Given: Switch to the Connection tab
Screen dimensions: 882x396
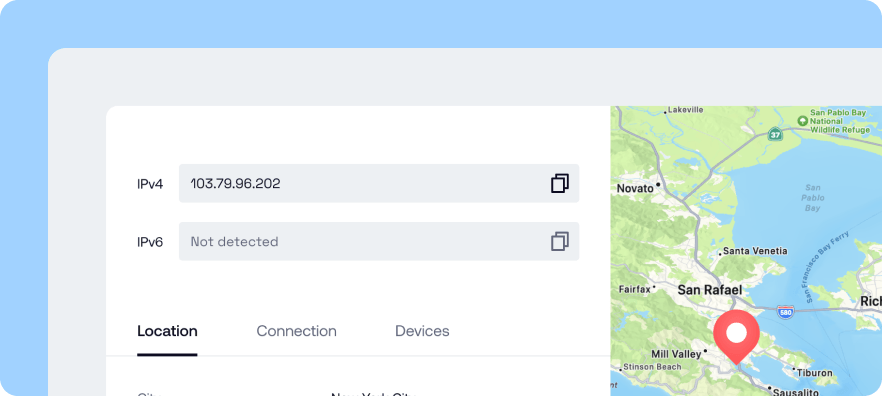Looking at the screenshot, I should 296,331.
